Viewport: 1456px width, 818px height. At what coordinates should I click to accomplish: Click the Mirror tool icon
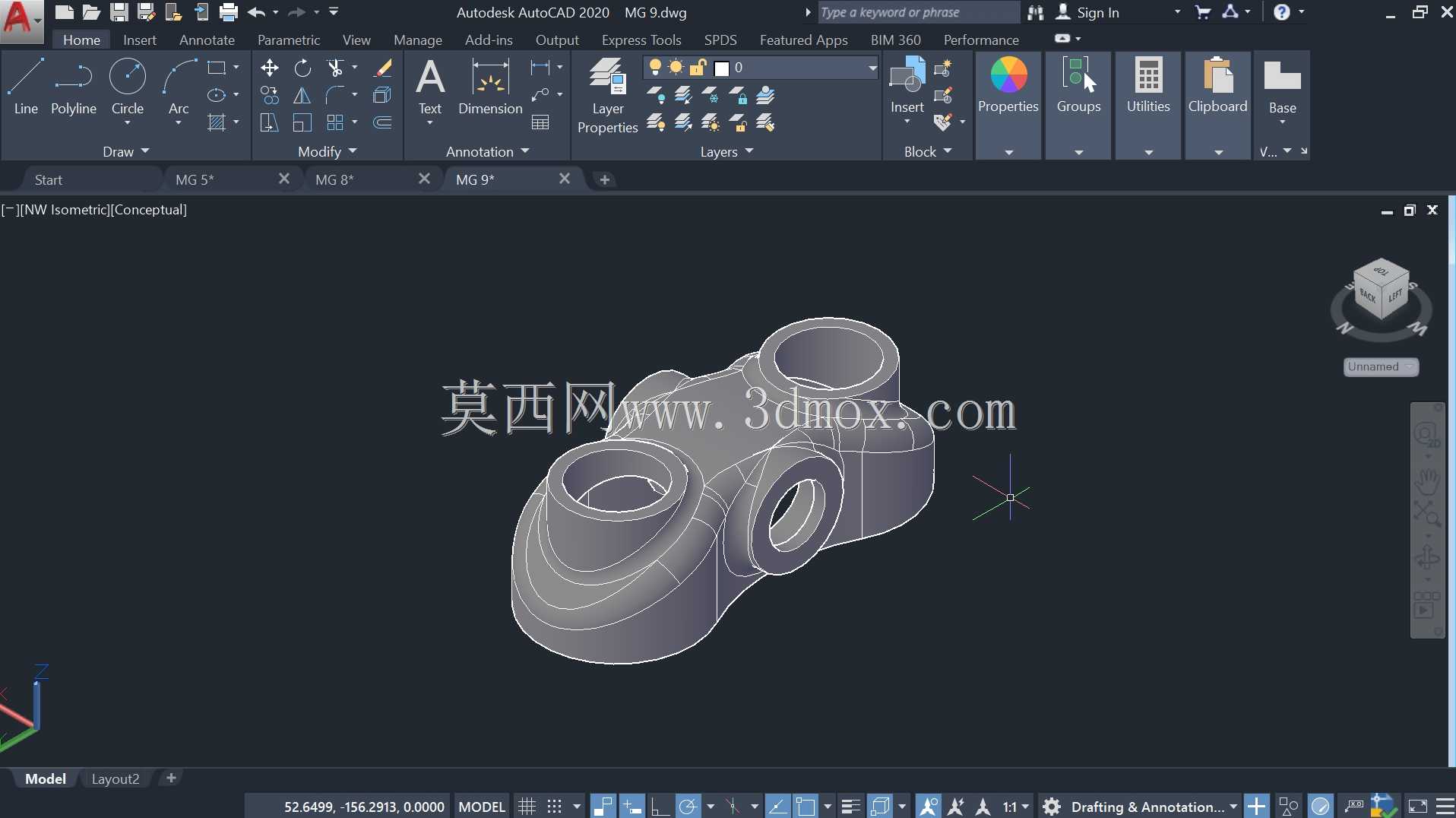(x=302, y=95)
